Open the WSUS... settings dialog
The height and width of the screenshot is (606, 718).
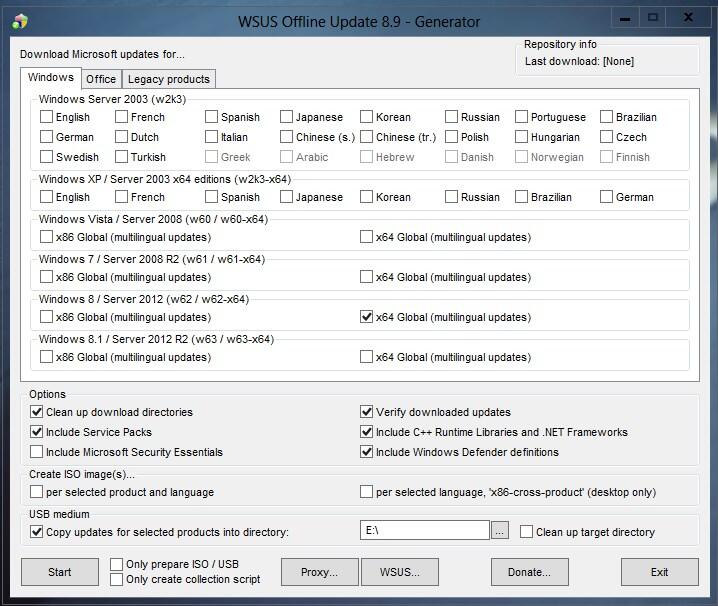point(400,572)
